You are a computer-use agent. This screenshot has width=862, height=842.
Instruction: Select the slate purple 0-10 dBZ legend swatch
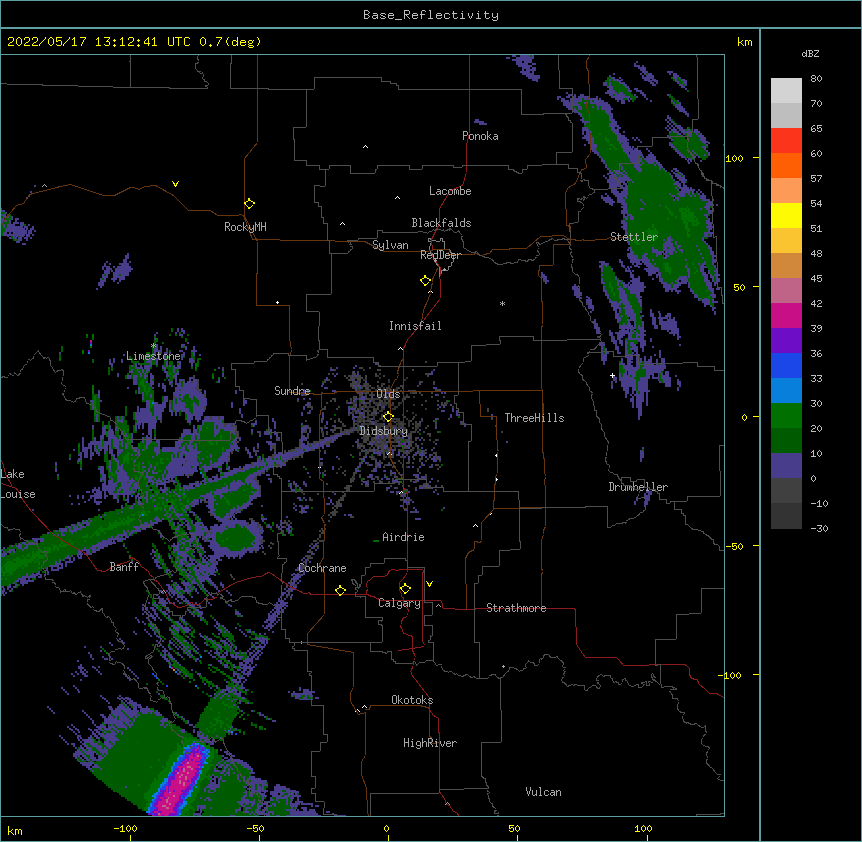[x=786, y=466]
